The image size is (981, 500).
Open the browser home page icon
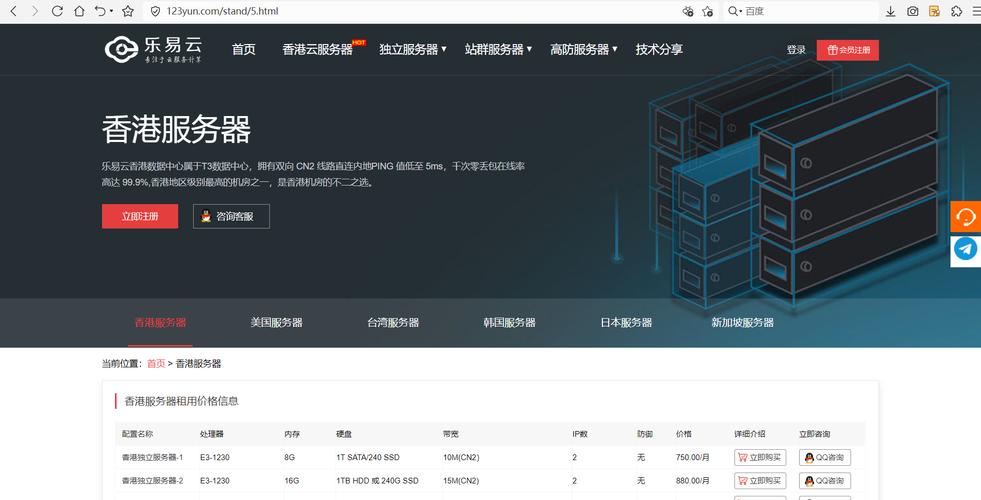pos(79,11)
